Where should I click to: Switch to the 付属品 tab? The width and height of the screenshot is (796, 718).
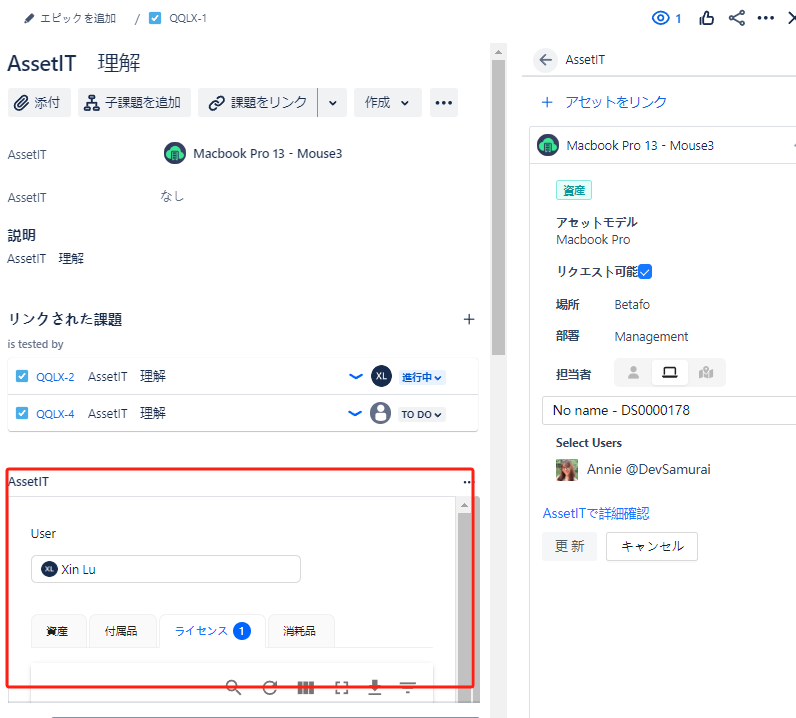[x=123, y=631]
